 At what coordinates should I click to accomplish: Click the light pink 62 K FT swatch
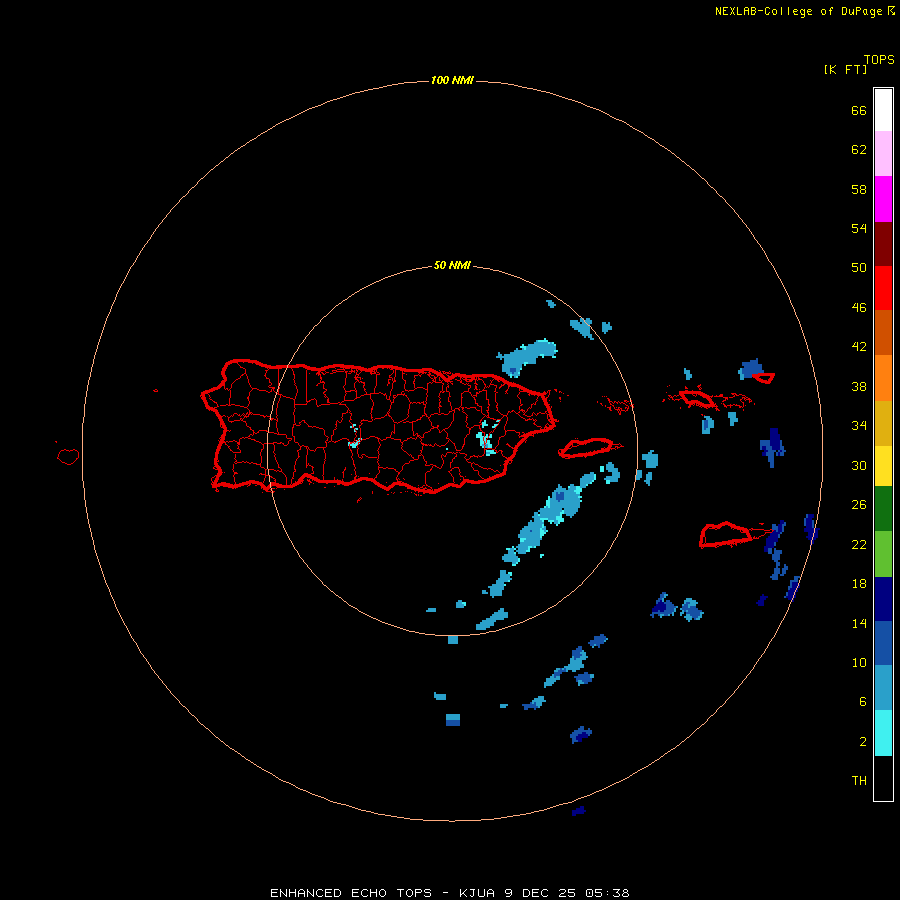883,154
